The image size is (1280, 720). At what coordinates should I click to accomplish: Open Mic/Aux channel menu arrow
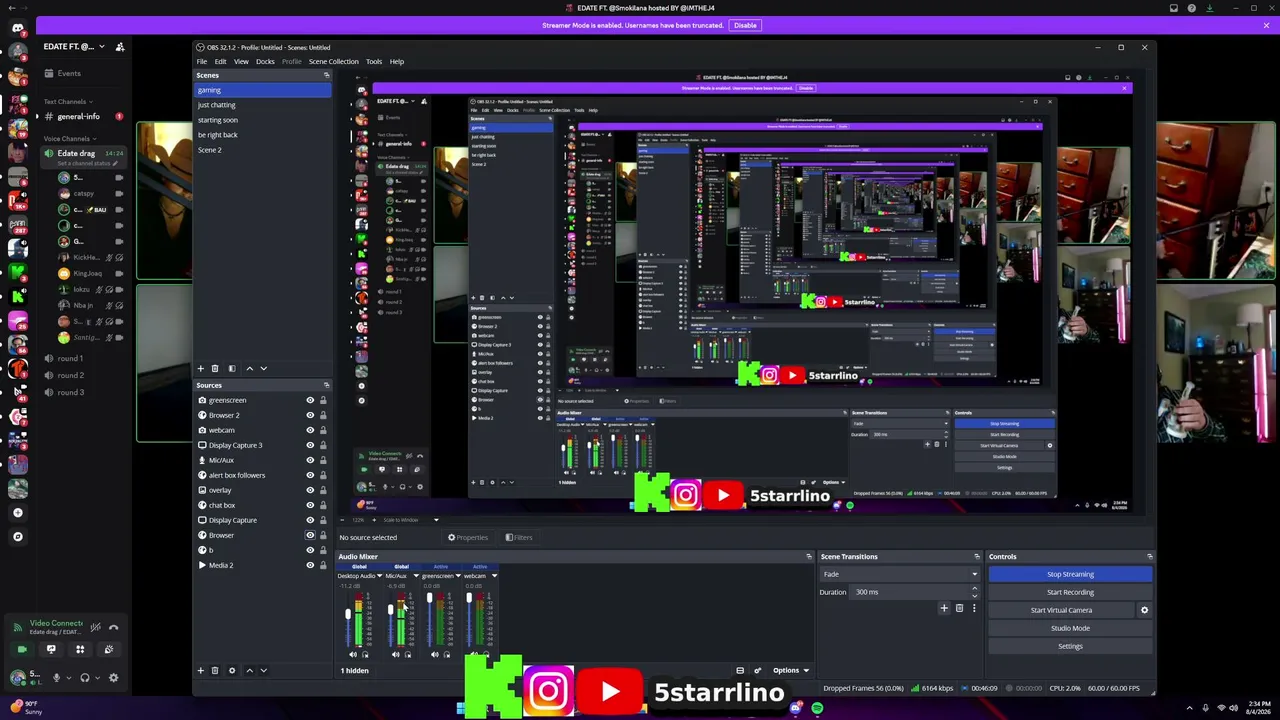click(416, 576)
